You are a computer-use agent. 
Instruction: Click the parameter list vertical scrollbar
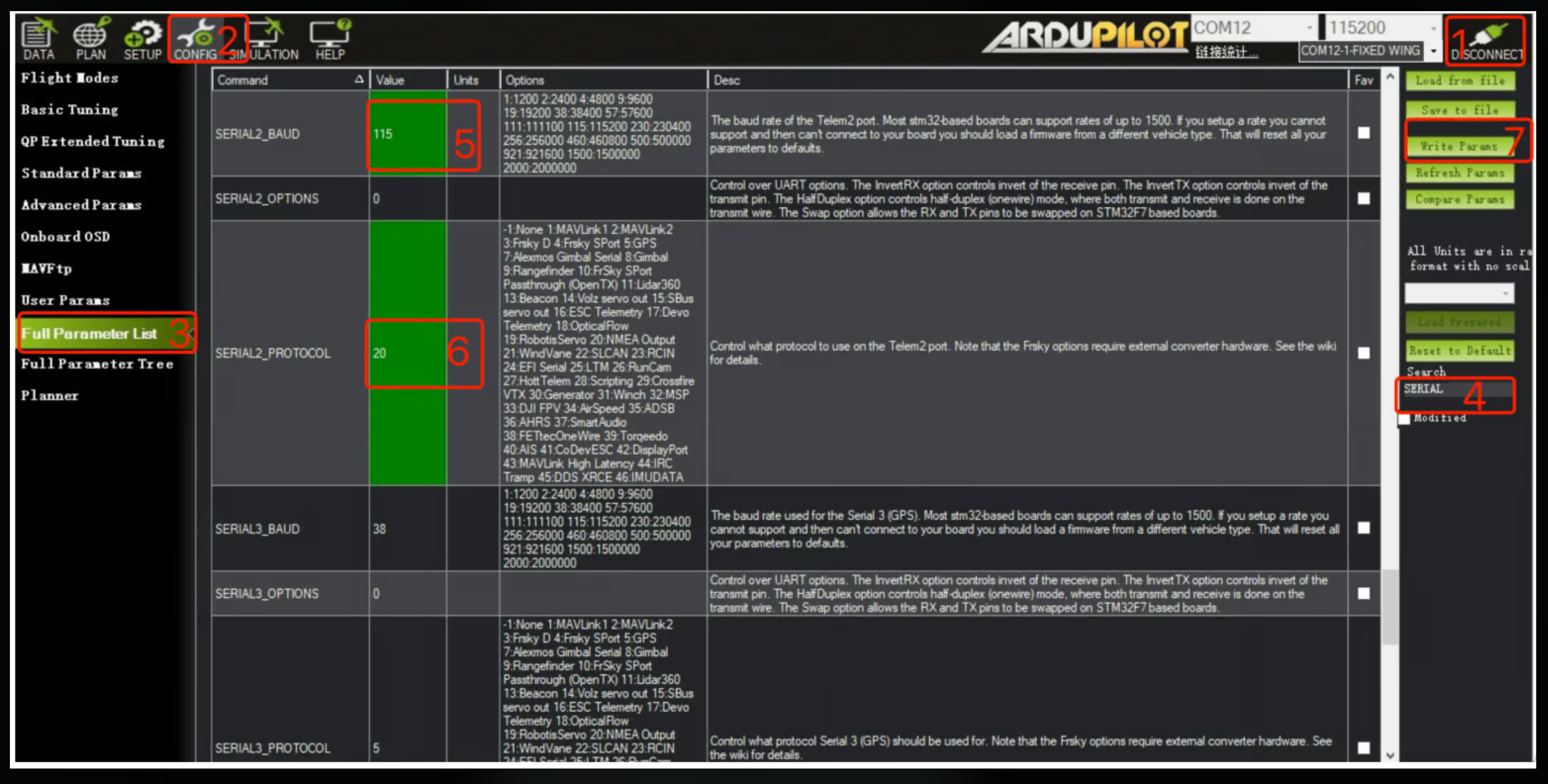(1389, 607)
